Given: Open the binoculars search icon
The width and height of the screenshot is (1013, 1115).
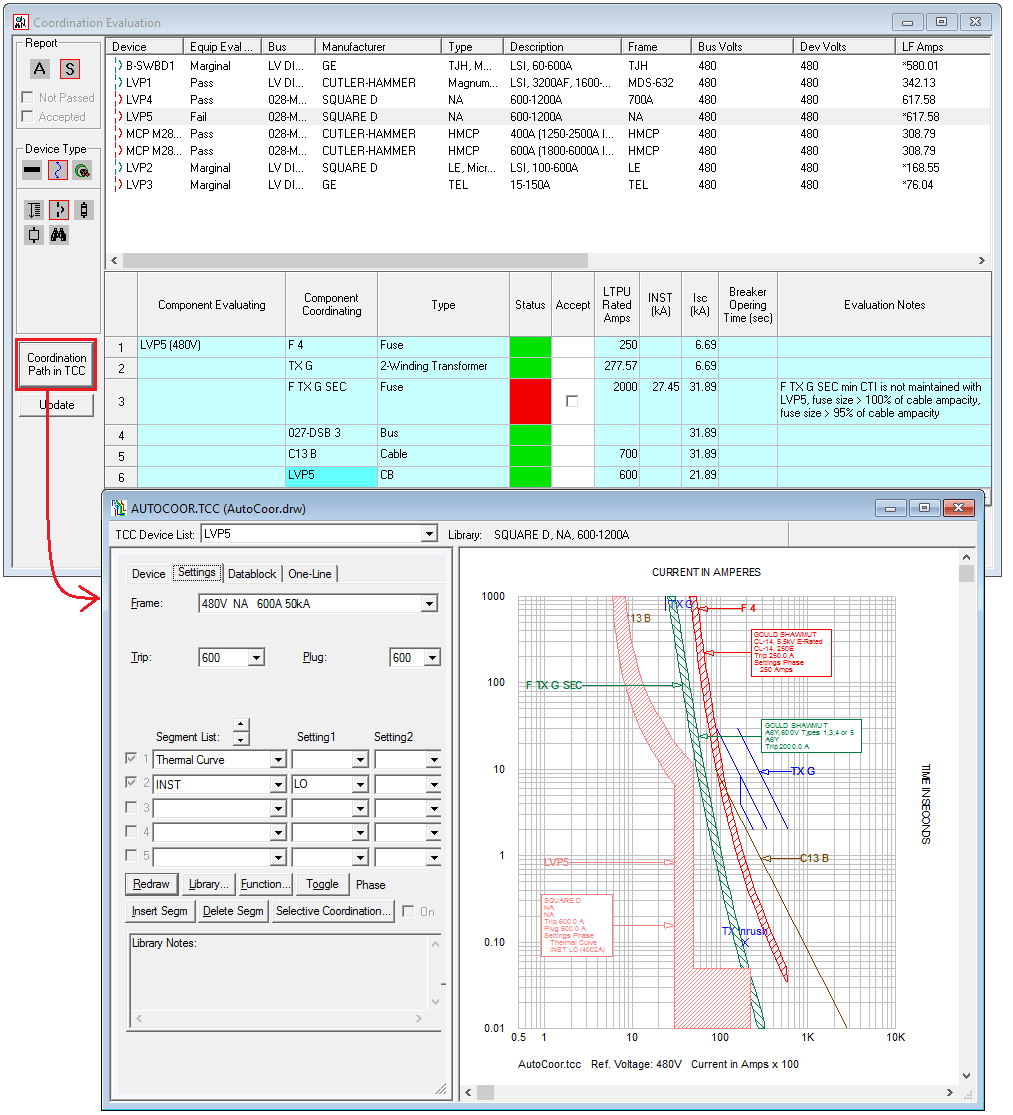Looking at the screenshot, I should pos(58,234).
